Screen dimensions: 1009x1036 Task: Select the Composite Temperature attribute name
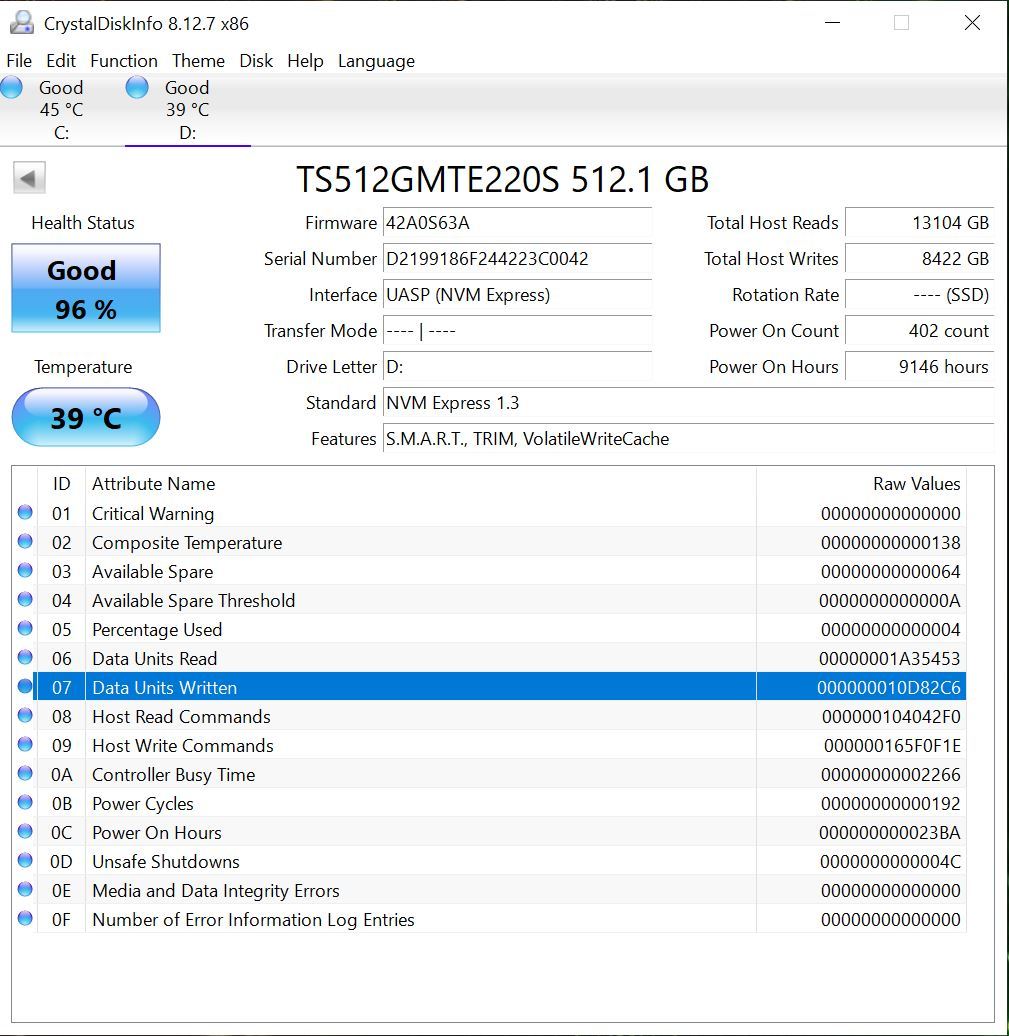(187, 542)
